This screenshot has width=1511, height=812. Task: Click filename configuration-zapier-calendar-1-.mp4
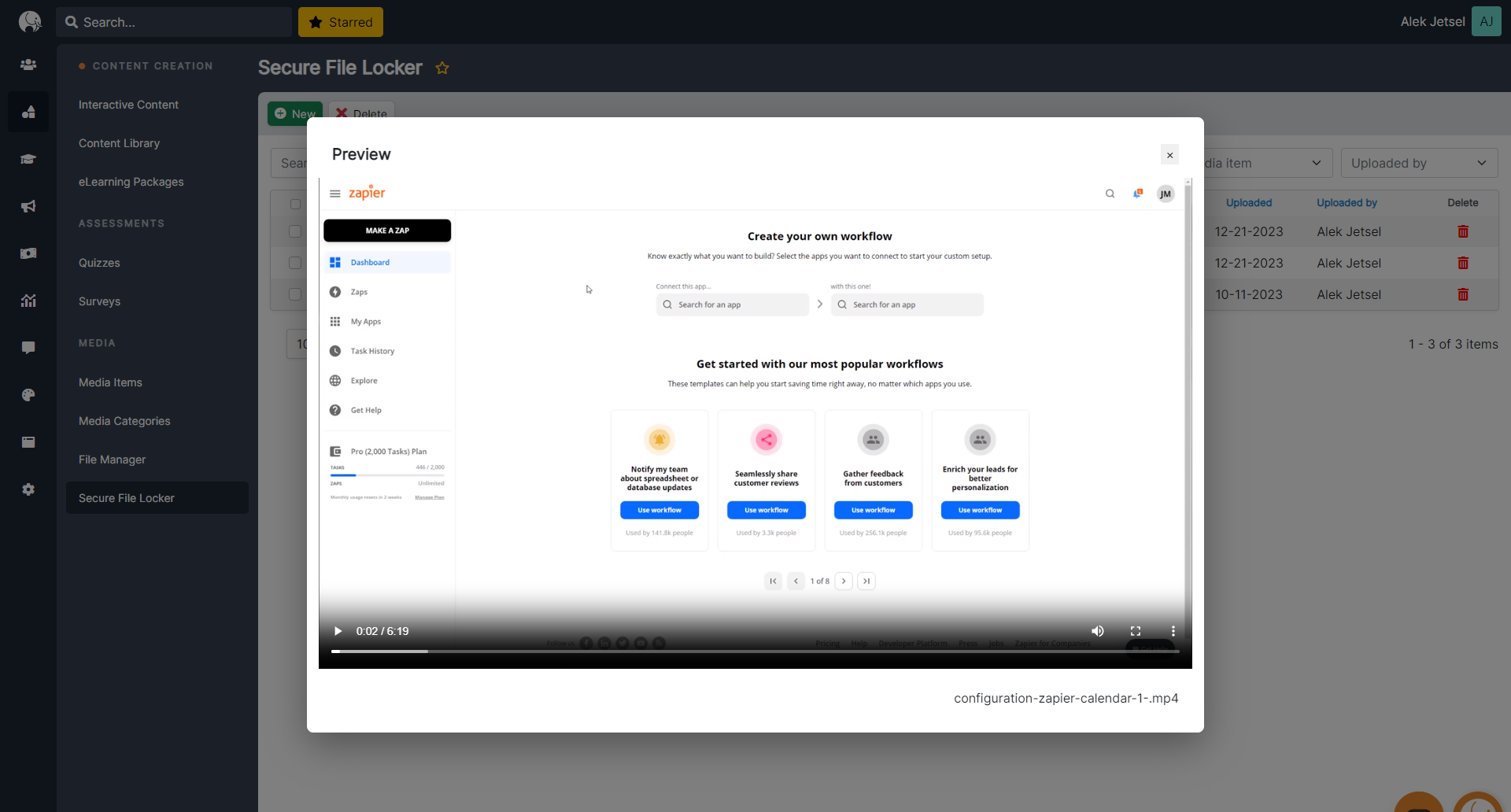point(1066,698)
